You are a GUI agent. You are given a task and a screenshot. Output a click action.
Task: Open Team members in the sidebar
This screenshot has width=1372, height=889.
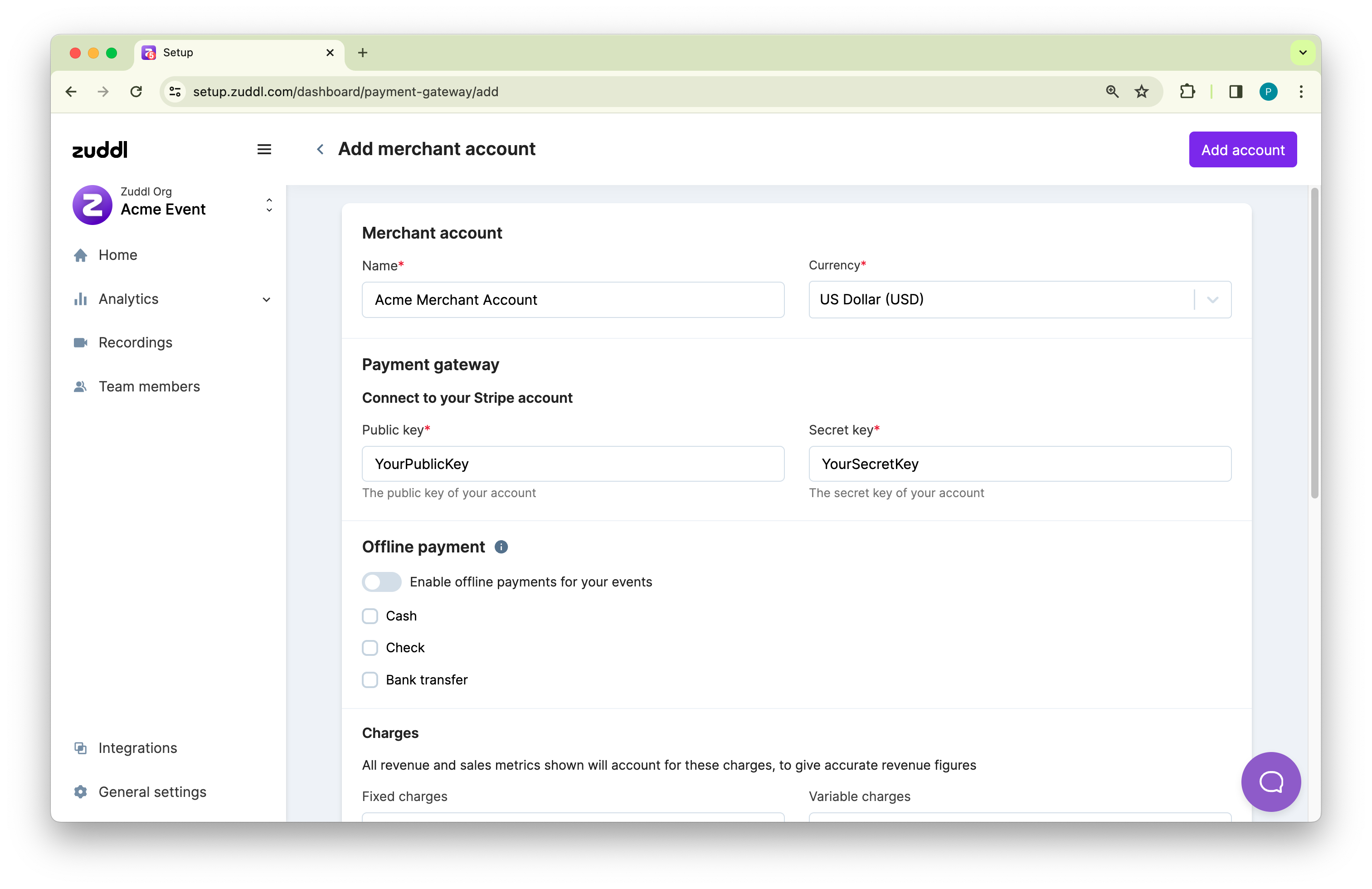(149, 386)
